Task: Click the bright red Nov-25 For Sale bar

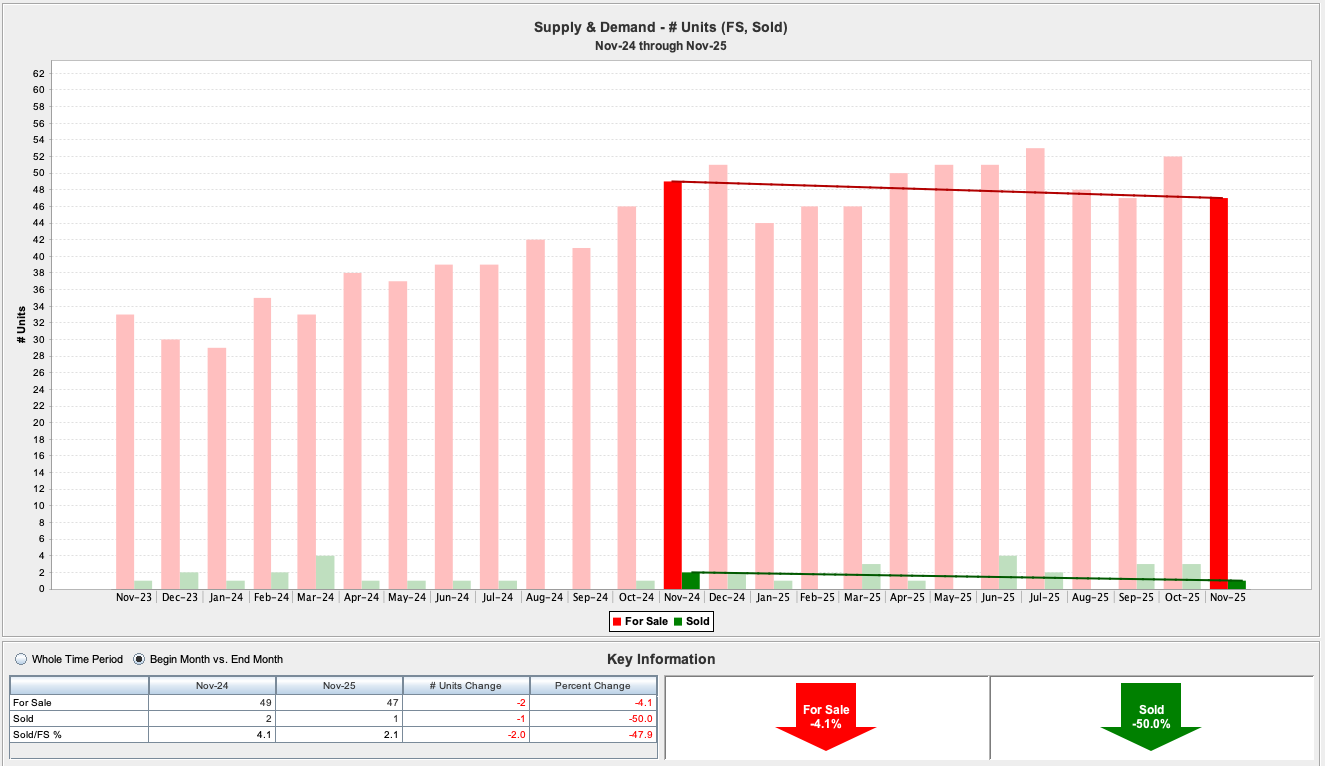Action: click(1218, 393)
